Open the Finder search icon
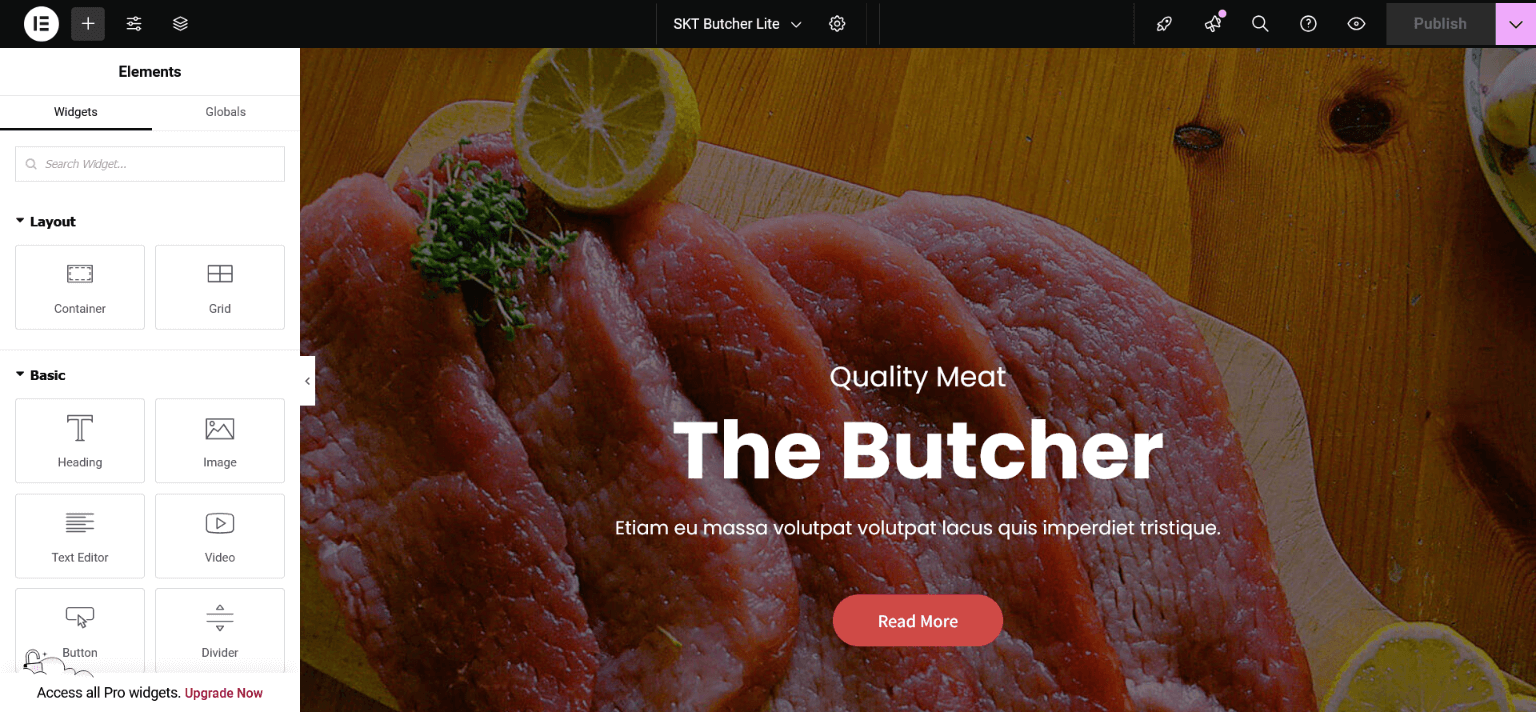The image size is (1536, 712). coord(1260,24)
